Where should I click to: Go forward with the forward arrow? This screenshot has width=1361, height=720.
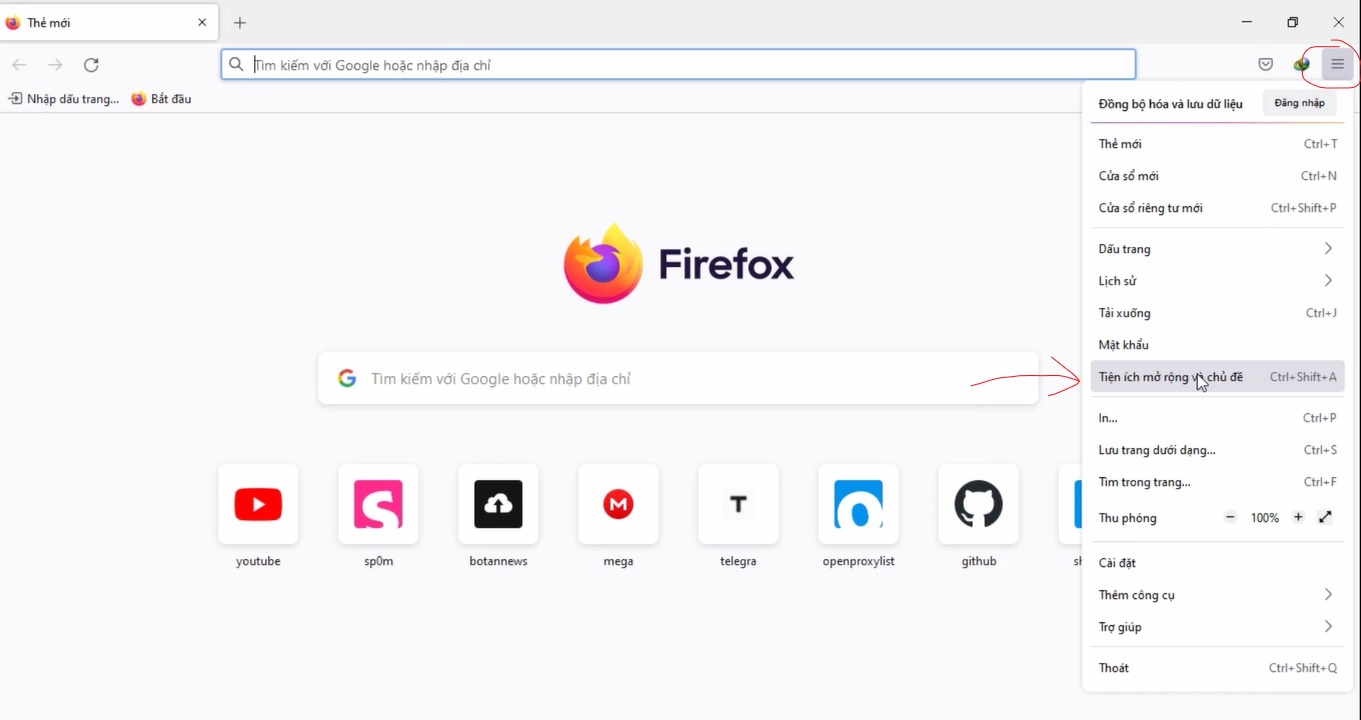[55, 65]
